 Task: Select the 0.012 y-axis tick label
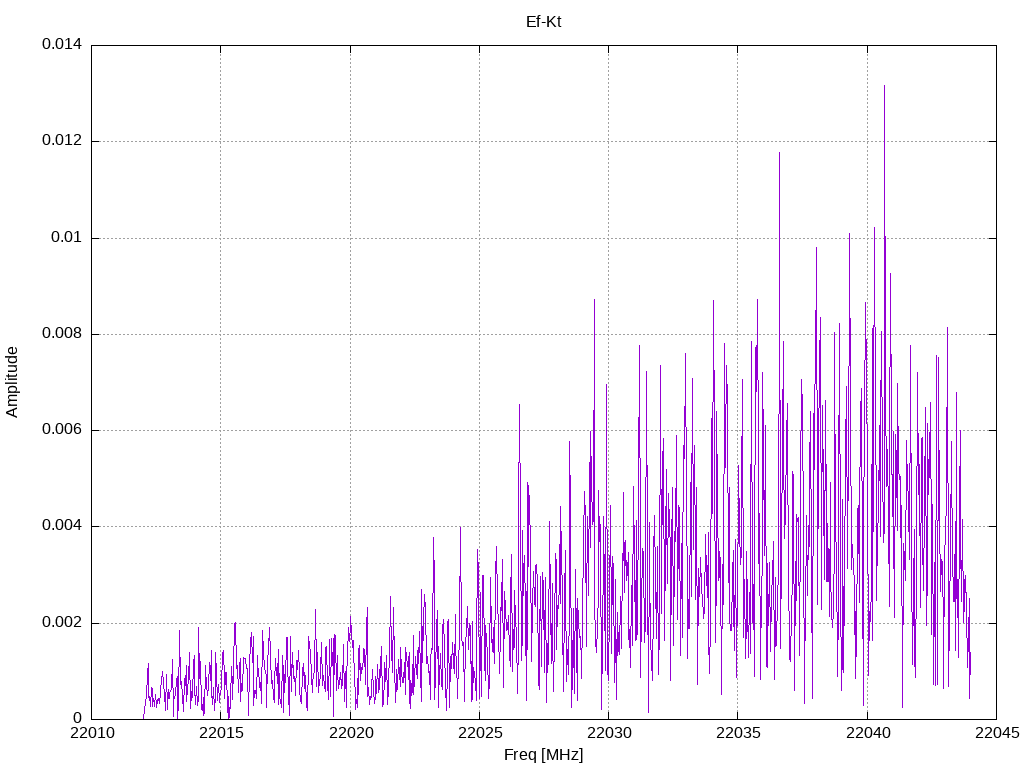point(61,141)
